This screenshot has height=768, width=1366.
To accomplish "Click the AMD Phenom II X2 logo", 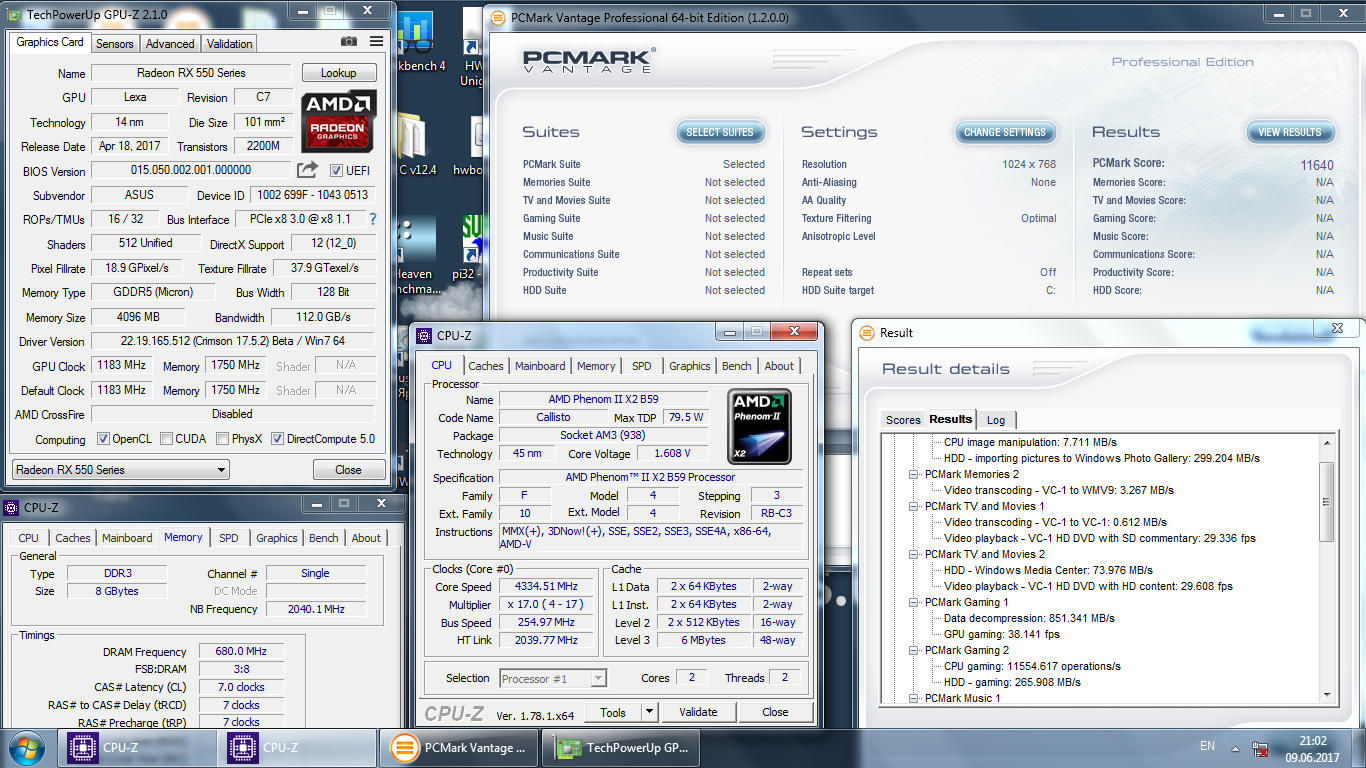I will [x=760, y=427].
